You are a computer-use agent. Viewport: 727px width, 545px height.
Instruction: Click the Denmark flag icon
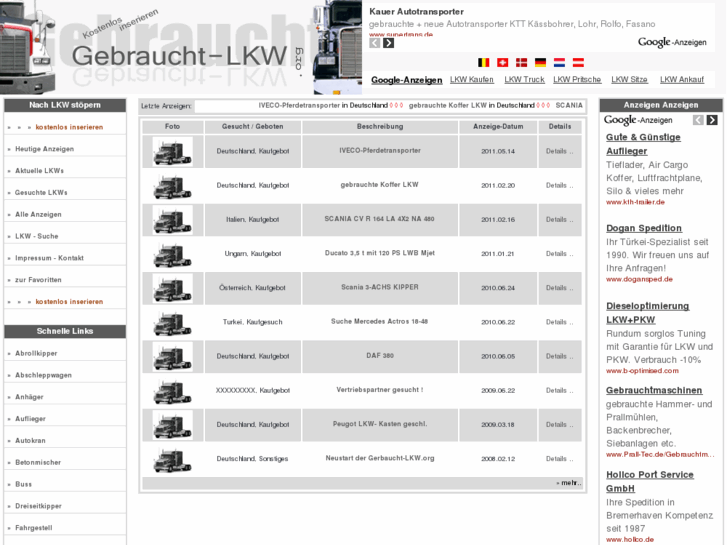click(x=522, y=62)
